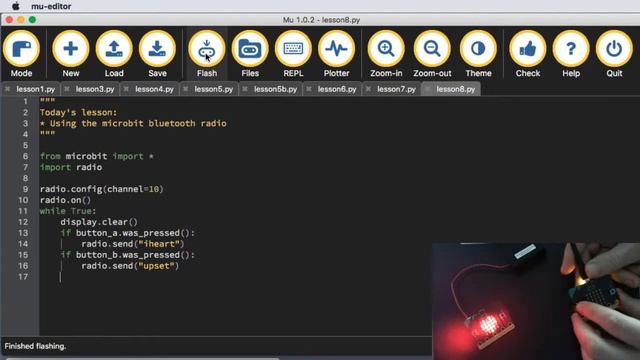Open the mu-editor application menu

click(x=51, y=6)
